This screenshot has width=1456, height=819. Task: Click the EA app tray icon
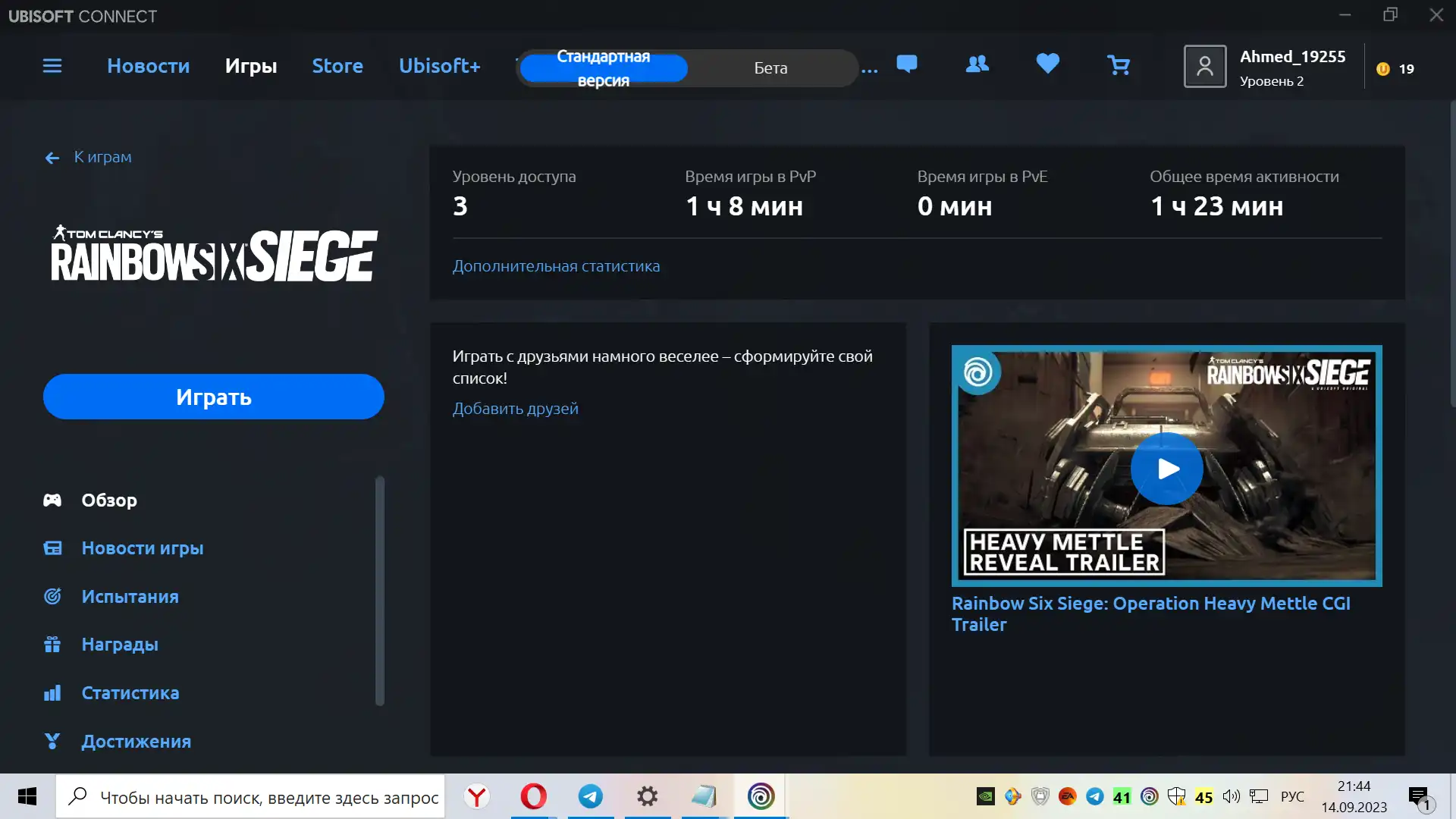pyautogui.click(x=1068, y=796)
